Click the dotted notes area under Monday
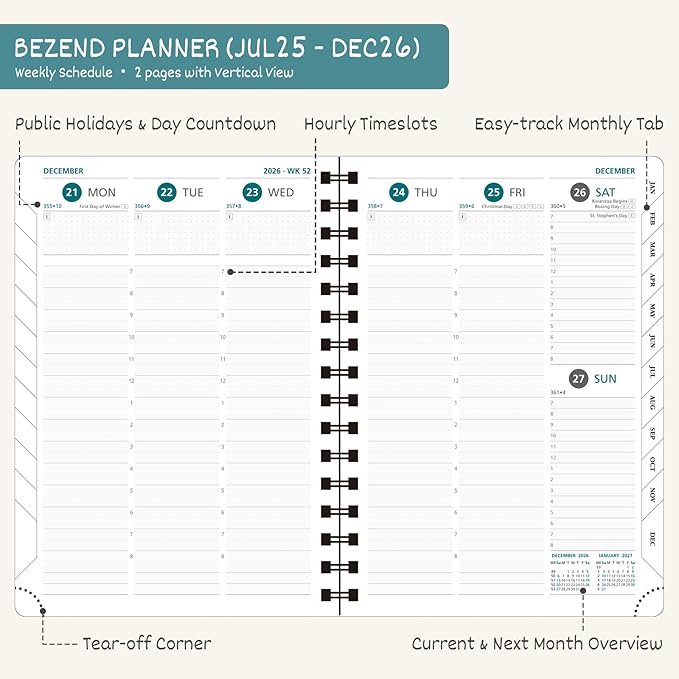The height and width of the screenshot is (679, 679). [87, 235]
